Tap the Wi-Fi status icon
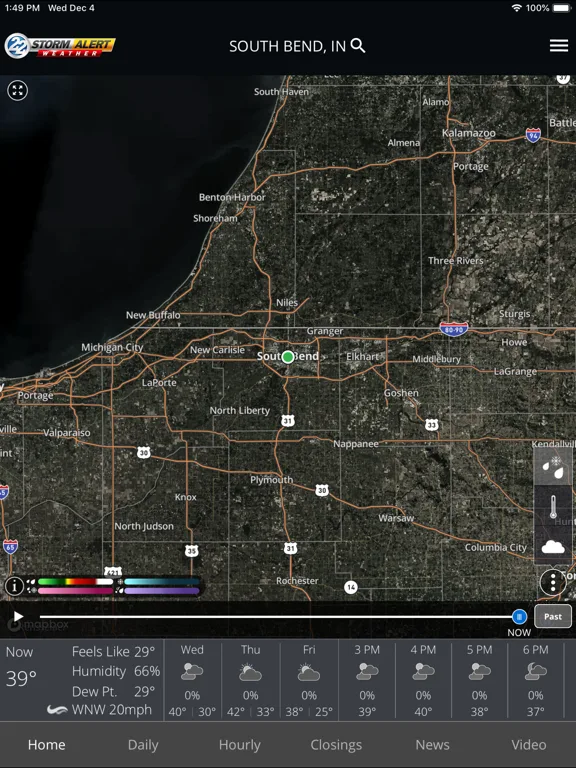 click(516, 8)
